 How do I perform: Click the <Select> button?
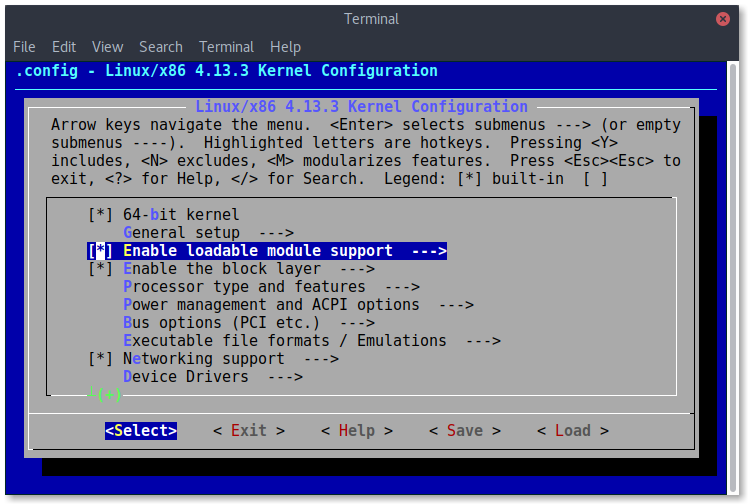tap(141, 431)
